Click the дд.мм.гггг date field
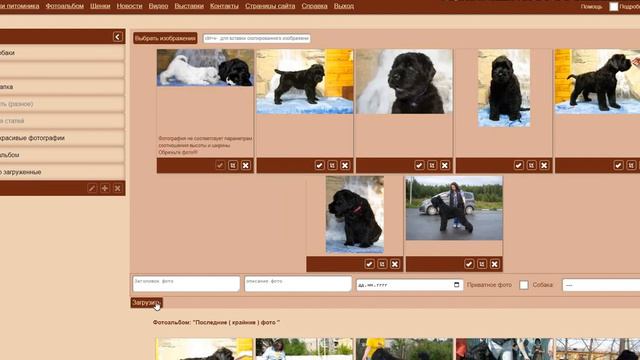 pos(409,284)
